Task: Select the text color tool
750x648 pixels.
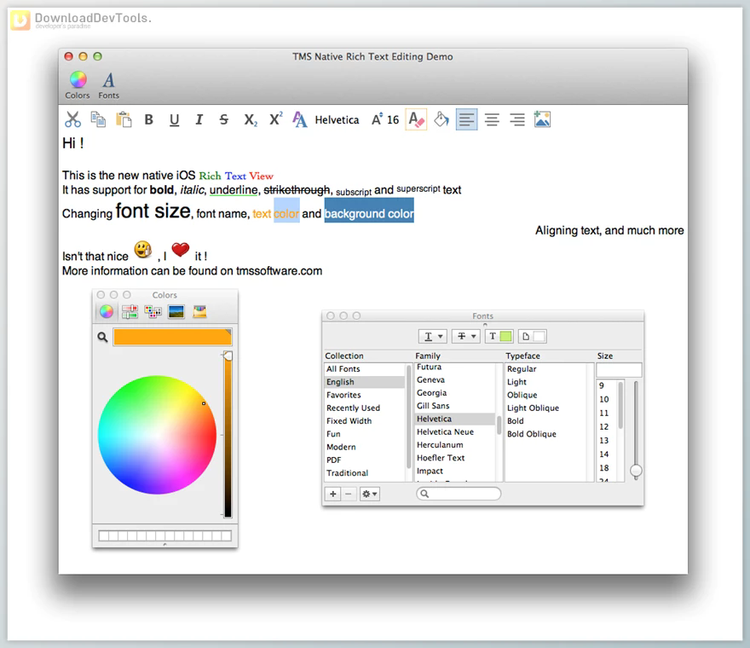Action: click(x=416, y=119)
